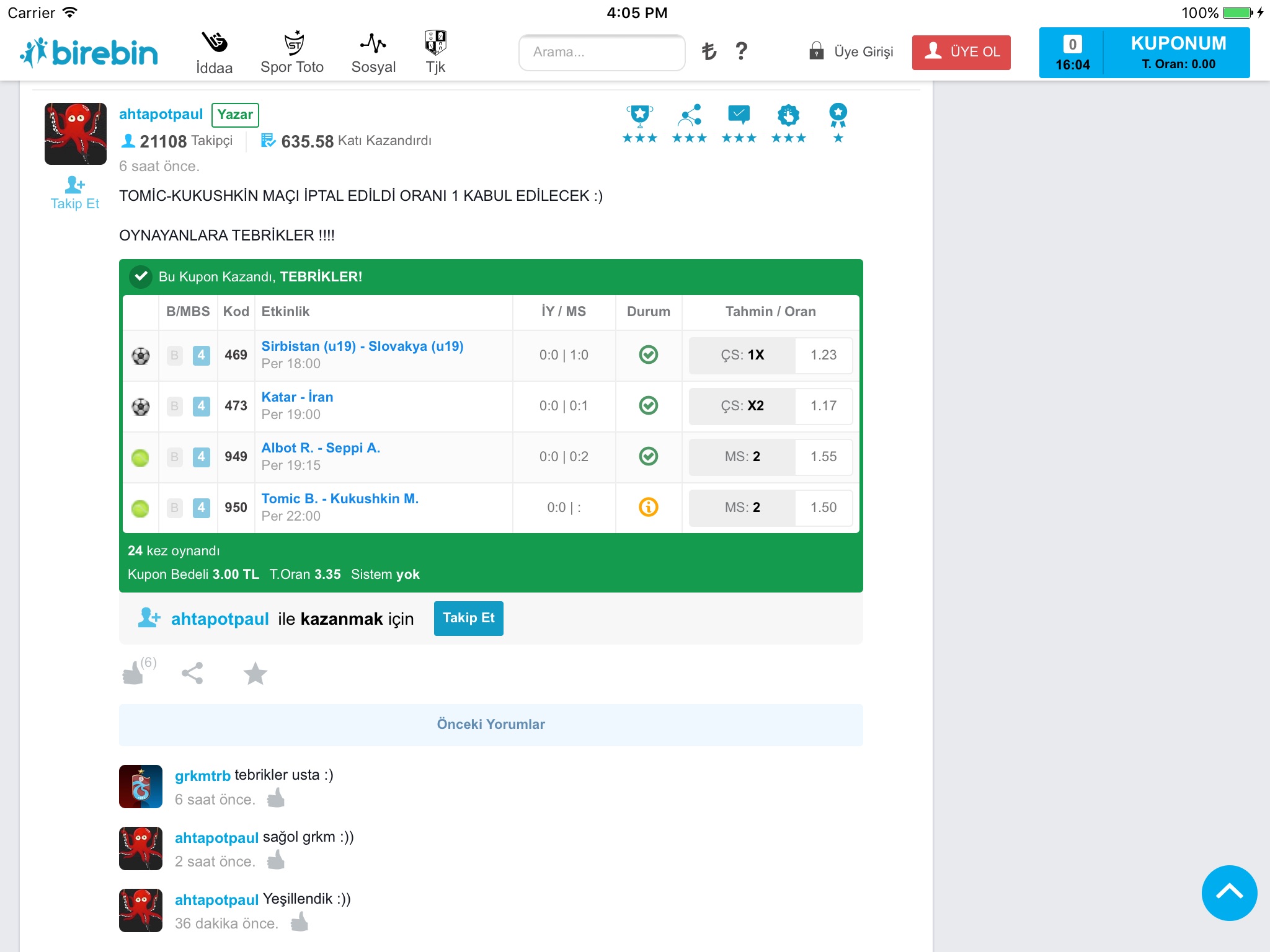Share the coupon post
The image size is (1270, 952).
click(x=192, y=673)
